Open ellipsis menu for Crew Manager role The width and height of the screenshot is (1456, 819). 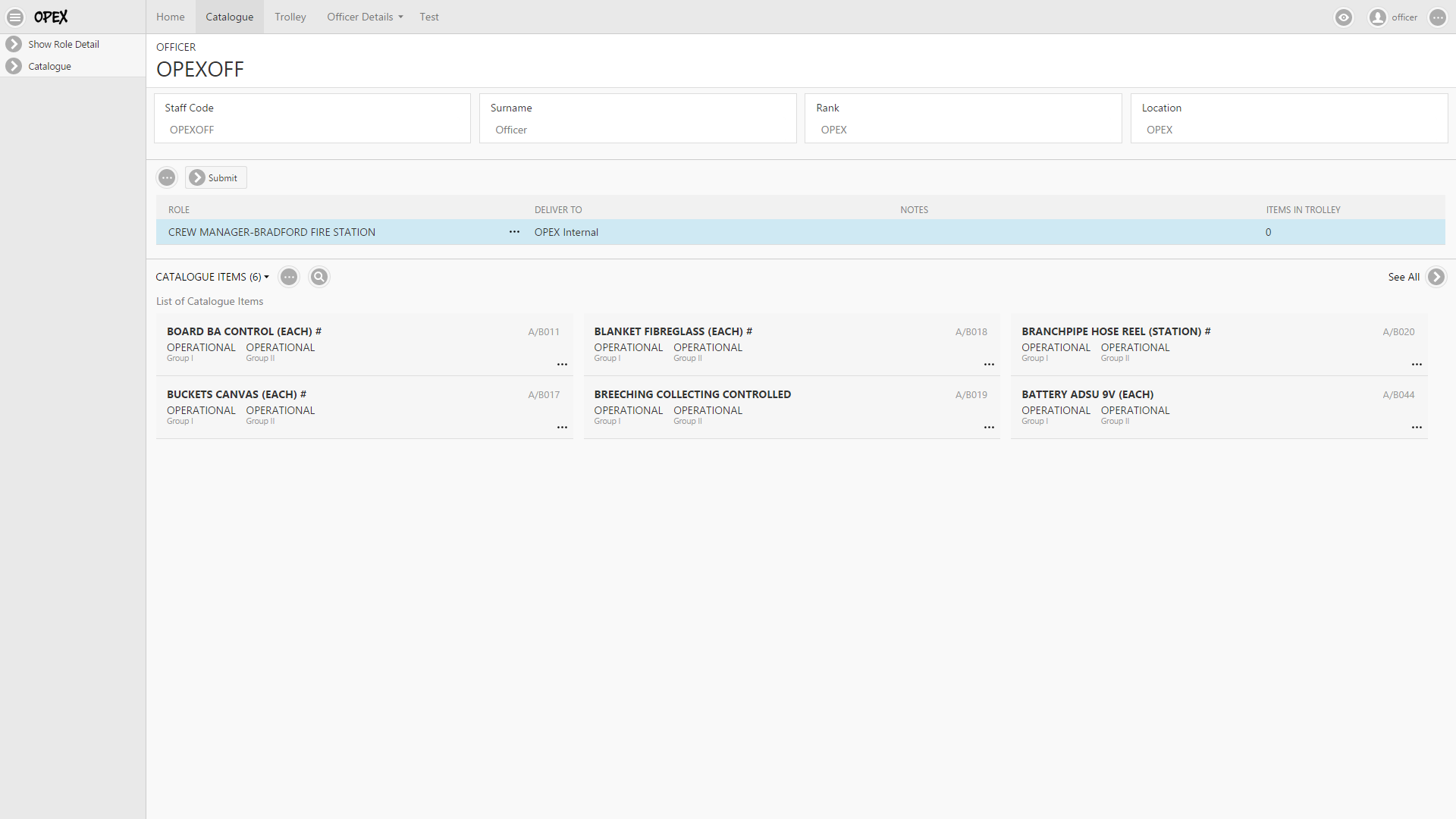click(514, 232)
